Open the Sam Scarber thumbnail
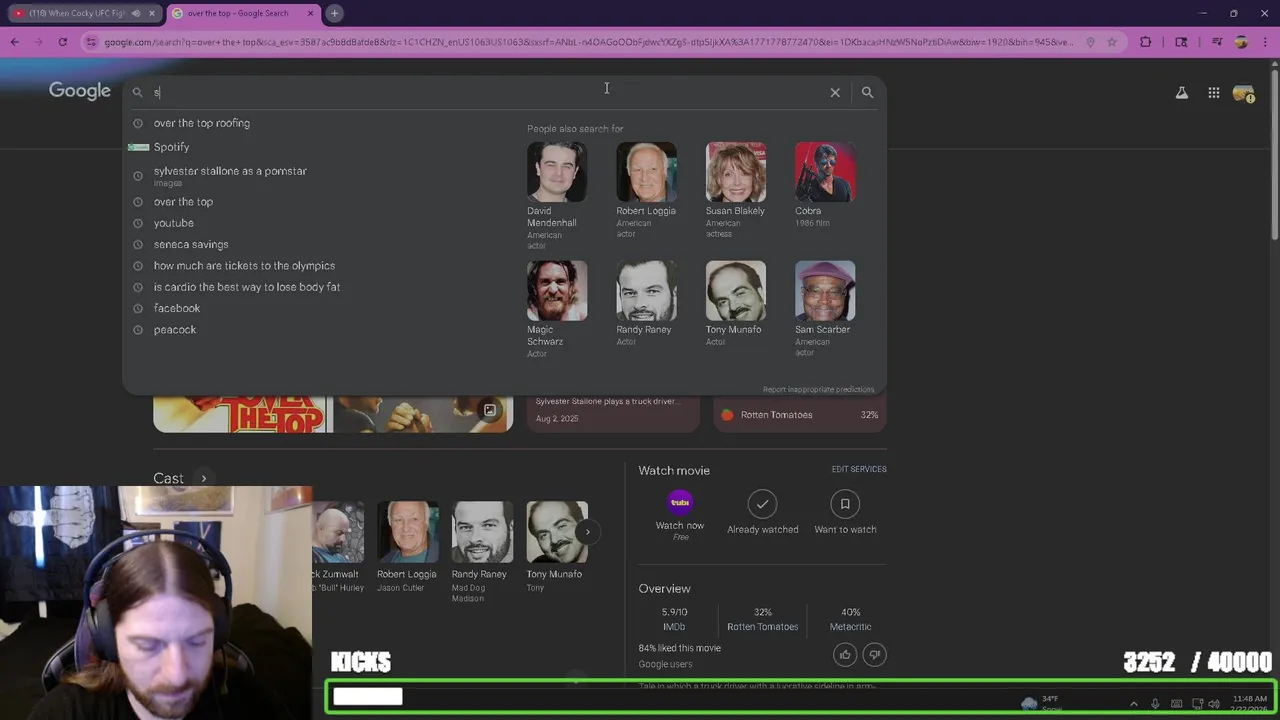1280x720 pixels. coord(825,291)
